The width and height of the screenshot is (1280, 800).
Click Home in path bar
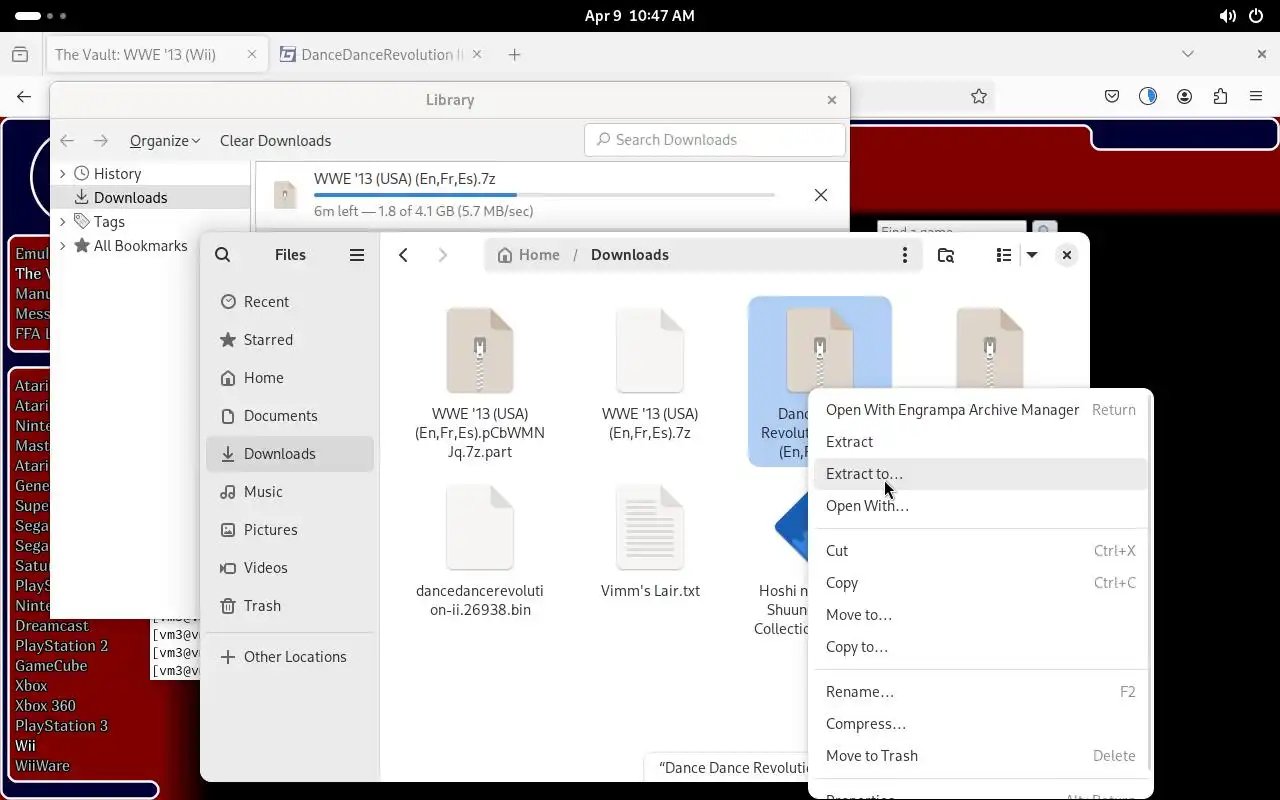[x=529, y=255]
